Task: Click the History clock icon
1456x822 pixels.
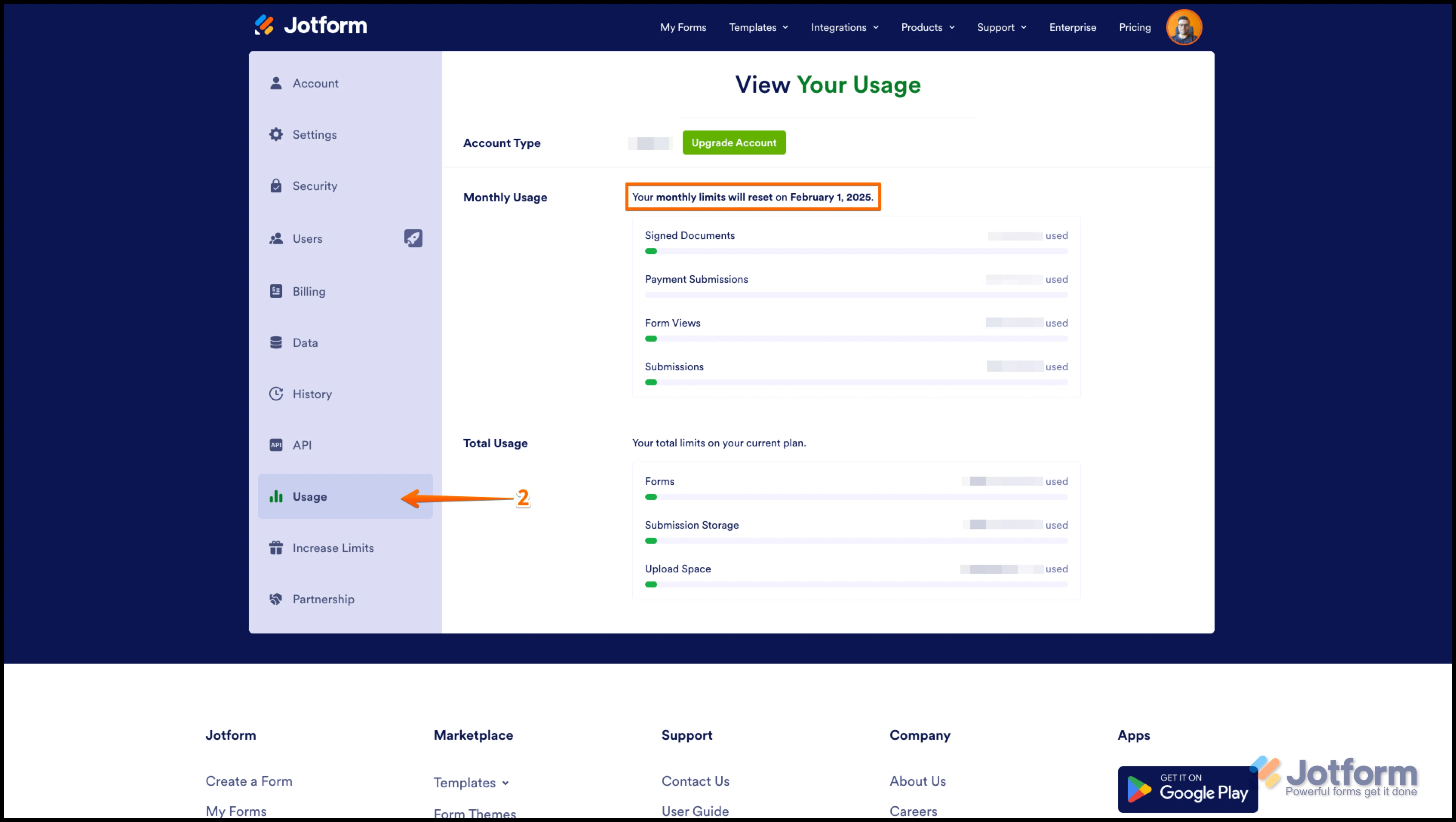Action: tap(276, 394)
